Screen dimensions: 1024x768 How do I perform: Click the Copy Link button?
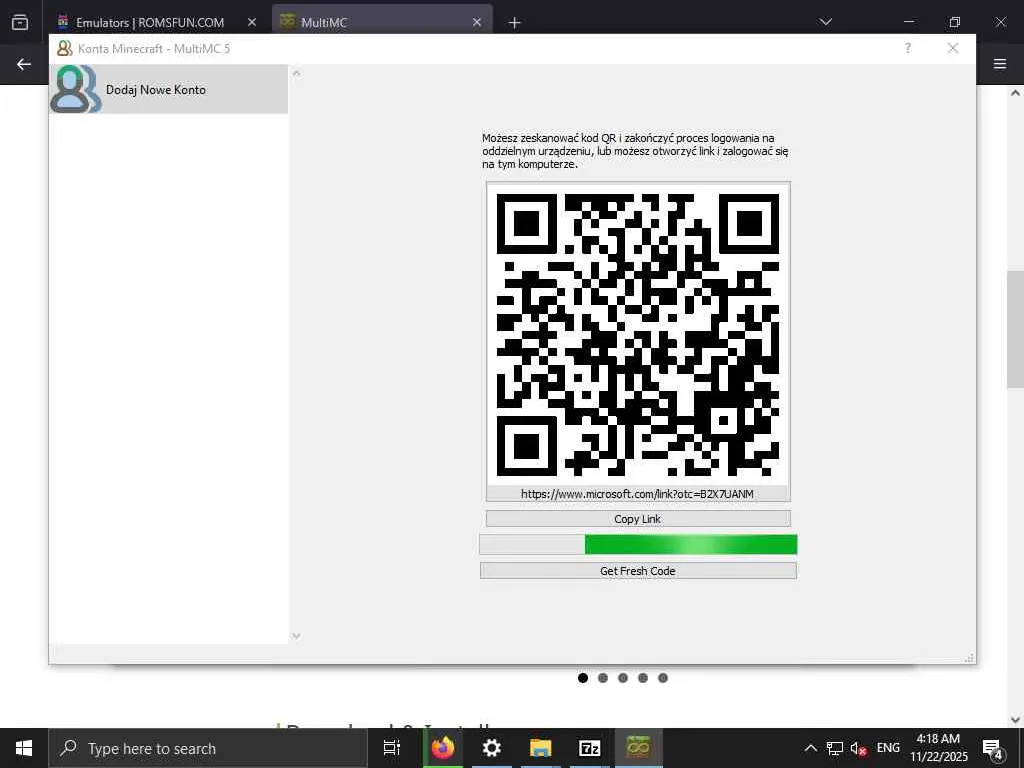(x=638, y=519)
